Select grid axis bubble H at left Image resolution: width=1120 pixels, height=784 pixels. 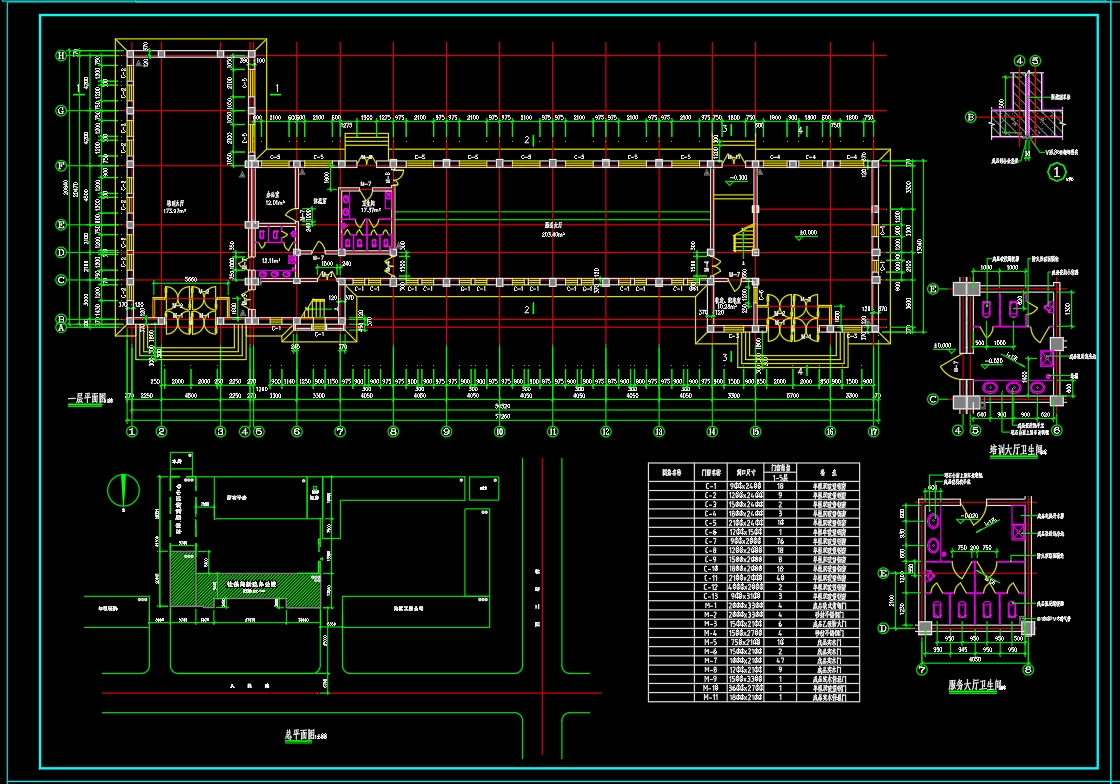coord(61,56)
